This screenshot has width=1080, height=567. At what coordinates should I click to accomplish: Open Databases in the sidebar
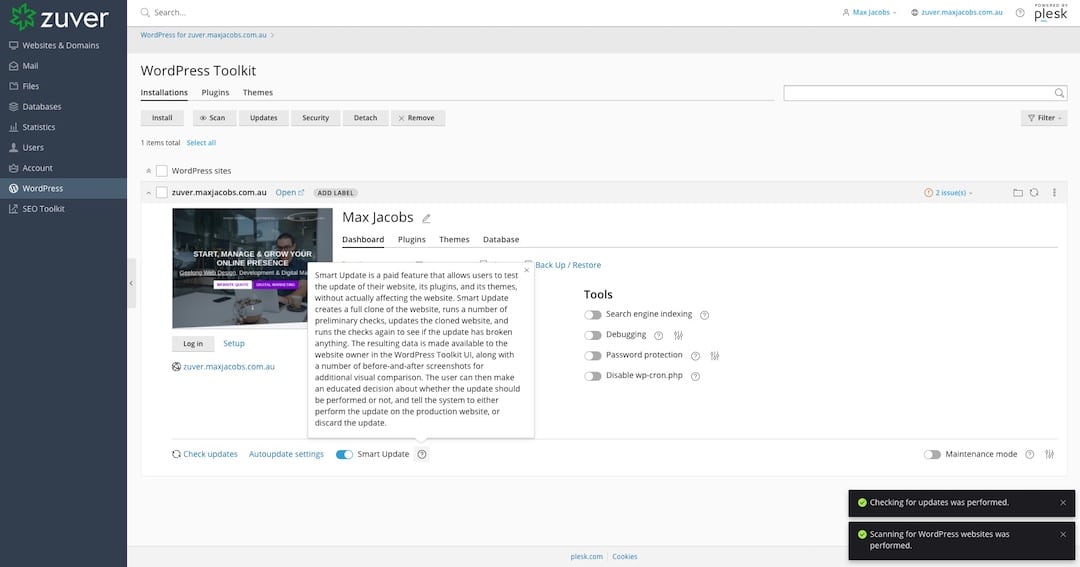point(41,107)
